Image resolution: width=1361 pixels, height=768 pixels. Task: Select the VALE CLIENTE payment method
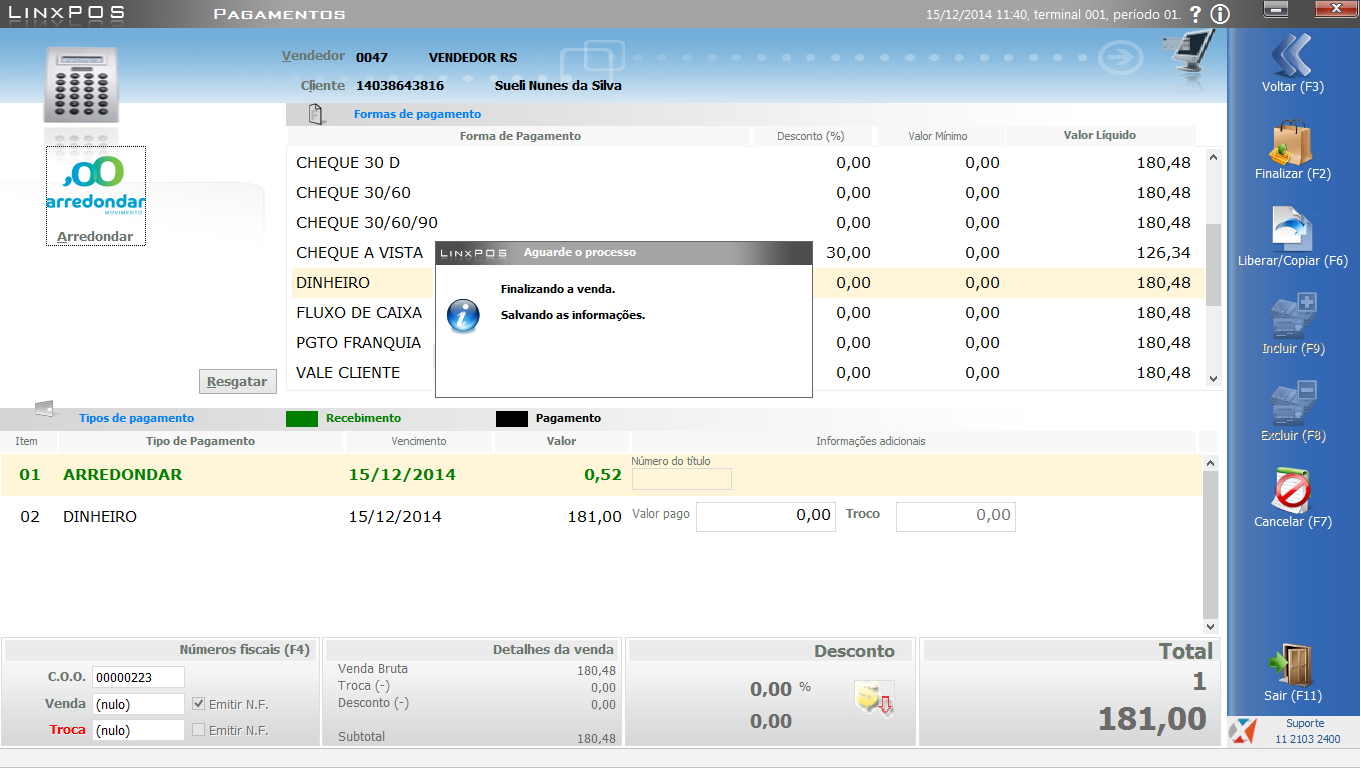pos(348,373)
